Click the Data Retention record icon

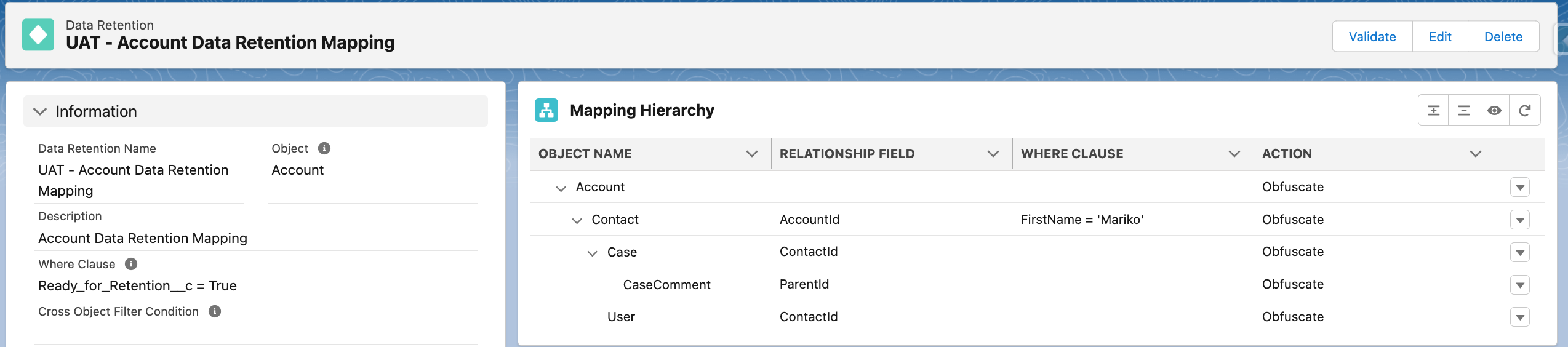pyautogui.click(x=38, y=35)
